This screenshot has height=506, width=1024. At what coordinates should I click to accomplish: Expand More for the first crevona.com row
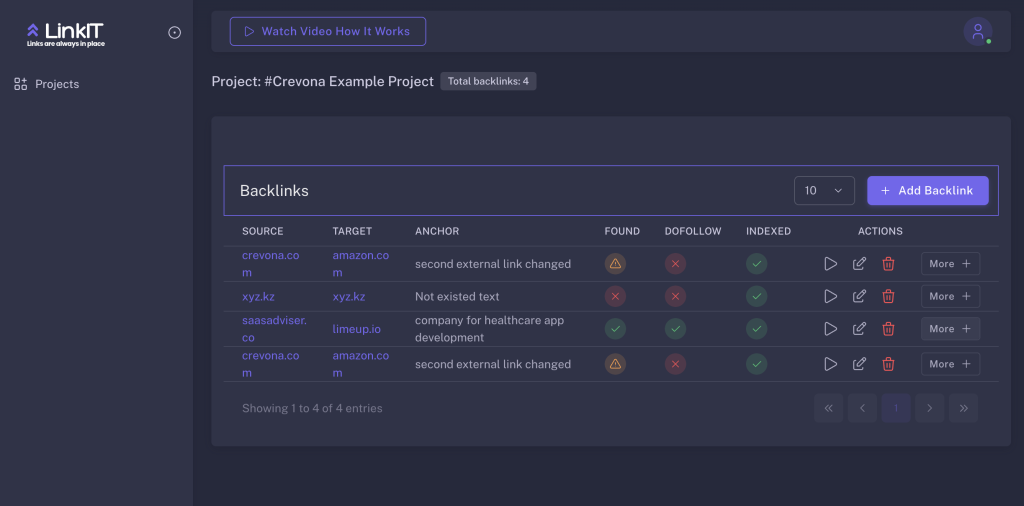950,264
